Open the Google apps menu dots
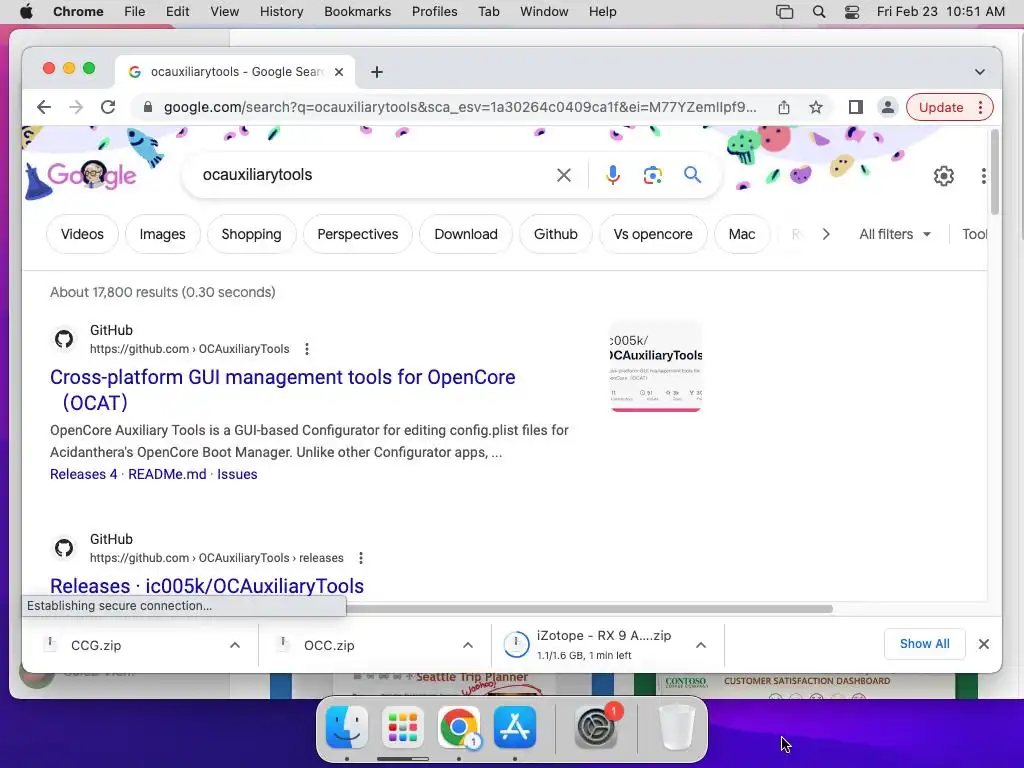 click(x=983, y=176)
